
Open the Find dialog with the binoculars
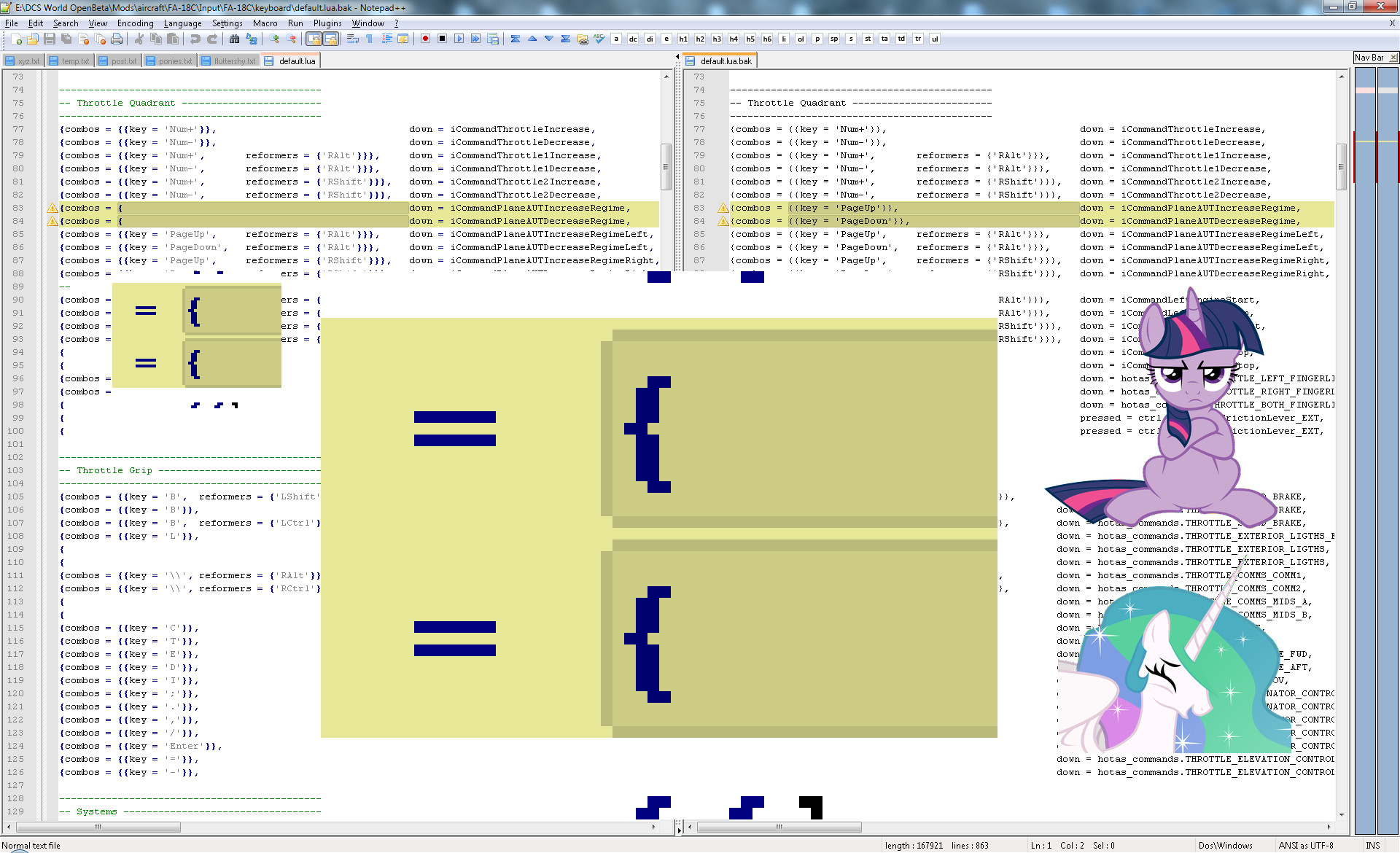[234, 39]
